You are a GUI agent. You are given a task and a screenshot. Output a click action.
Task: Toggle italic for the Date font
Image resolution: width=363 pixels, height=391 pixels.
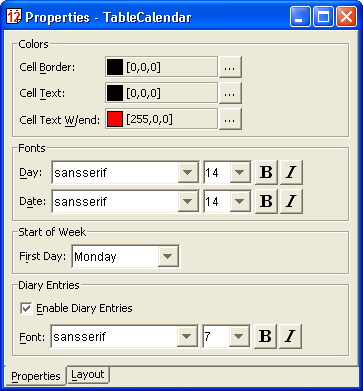point(291,201)
